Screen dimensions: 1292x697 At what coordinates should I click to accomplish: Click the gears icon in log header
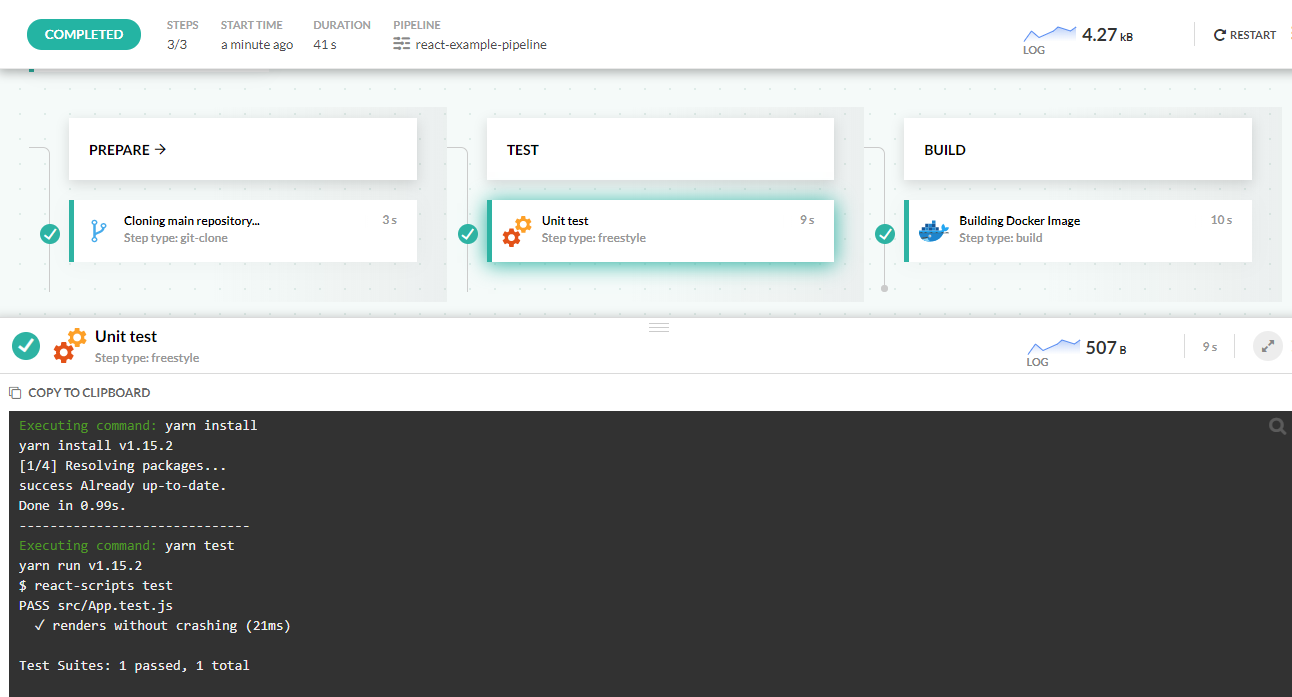click(x=69, y=345)
